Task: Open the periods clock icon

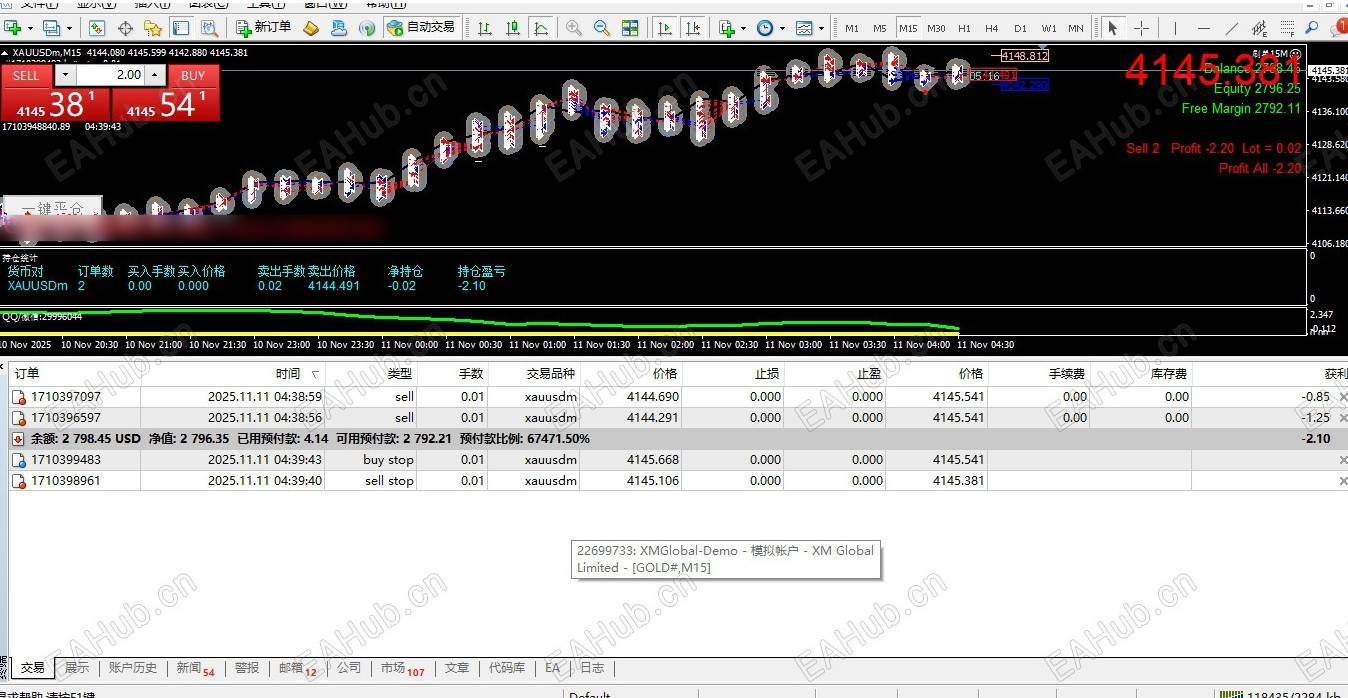Action: 765,28
